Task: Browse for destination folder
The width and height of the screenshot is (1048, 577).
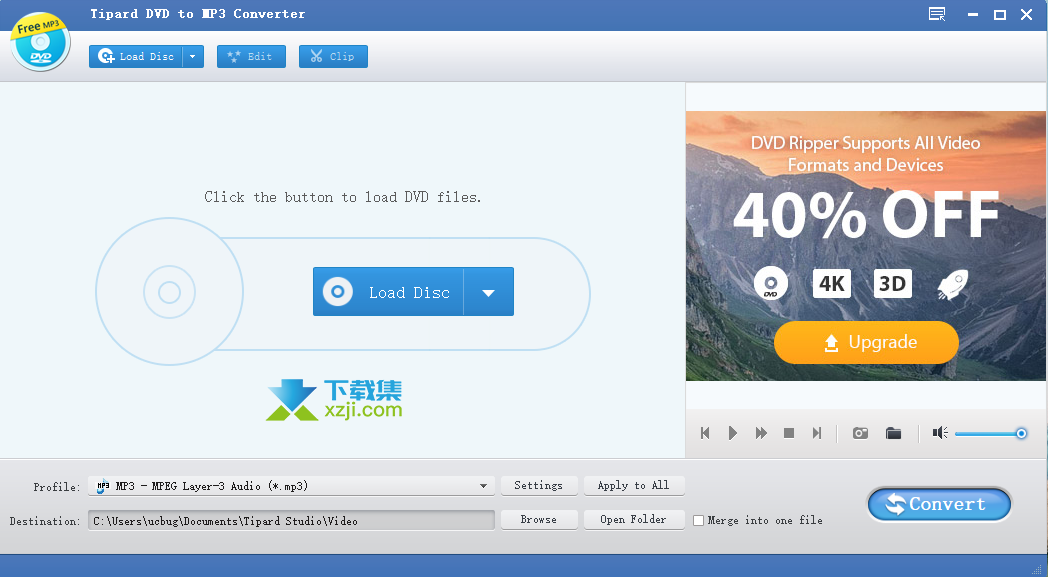Action: [538, 520]
